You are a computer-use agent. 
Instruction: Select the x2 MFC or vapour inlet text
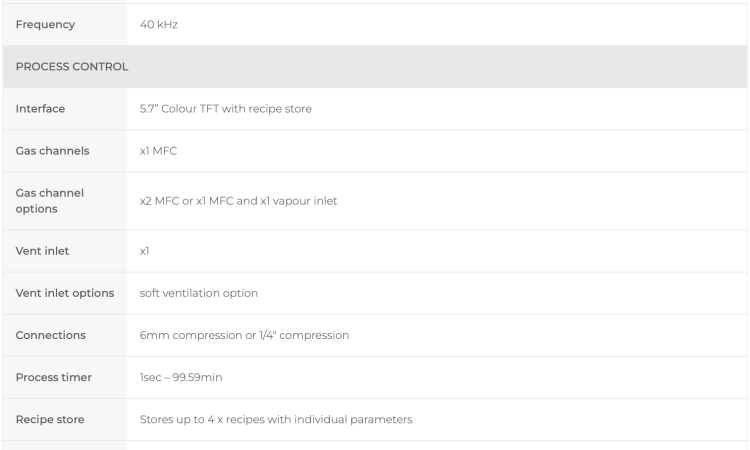coord(238,201)
